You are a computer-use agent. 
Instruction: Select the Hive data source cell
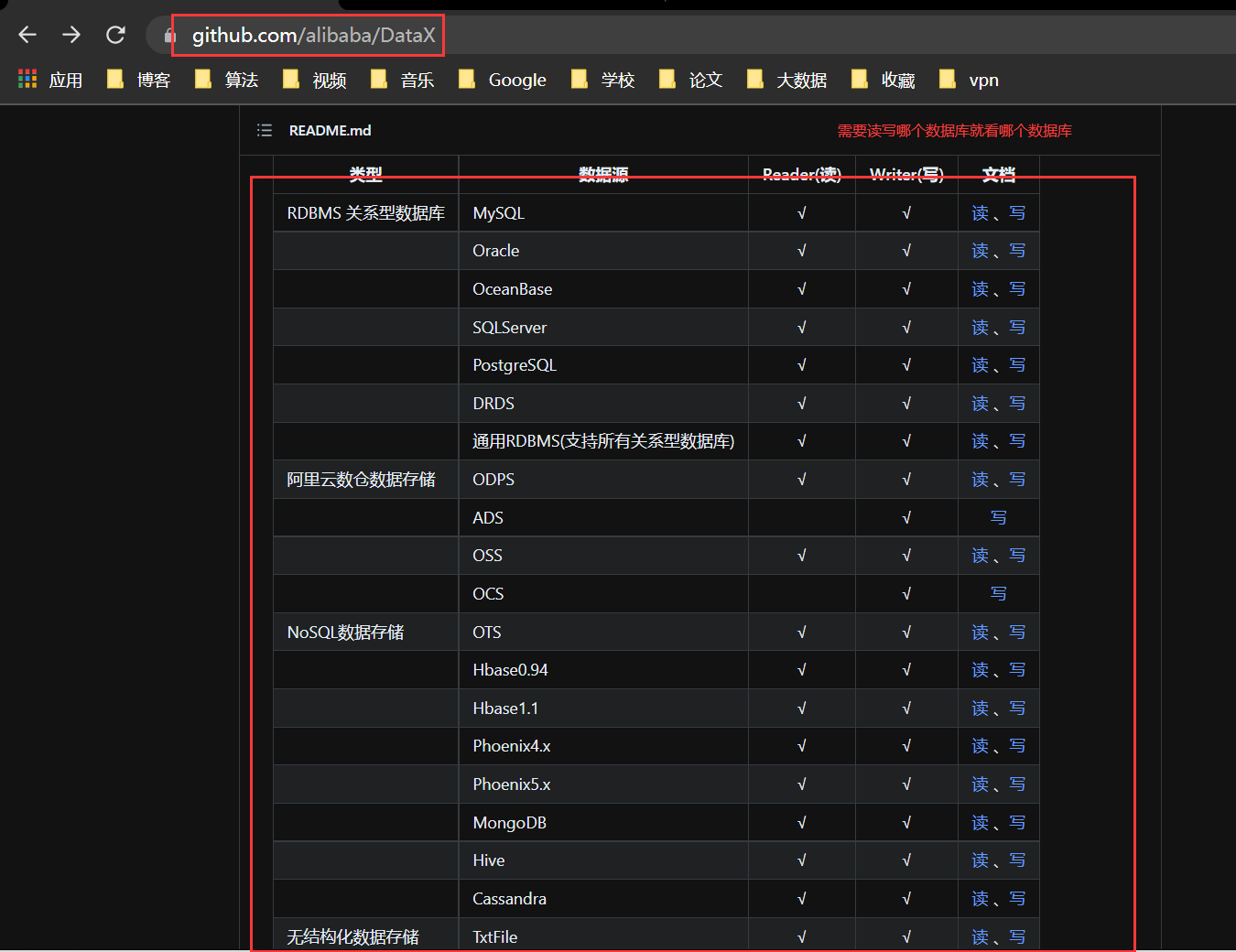click(x=603, y=860)
